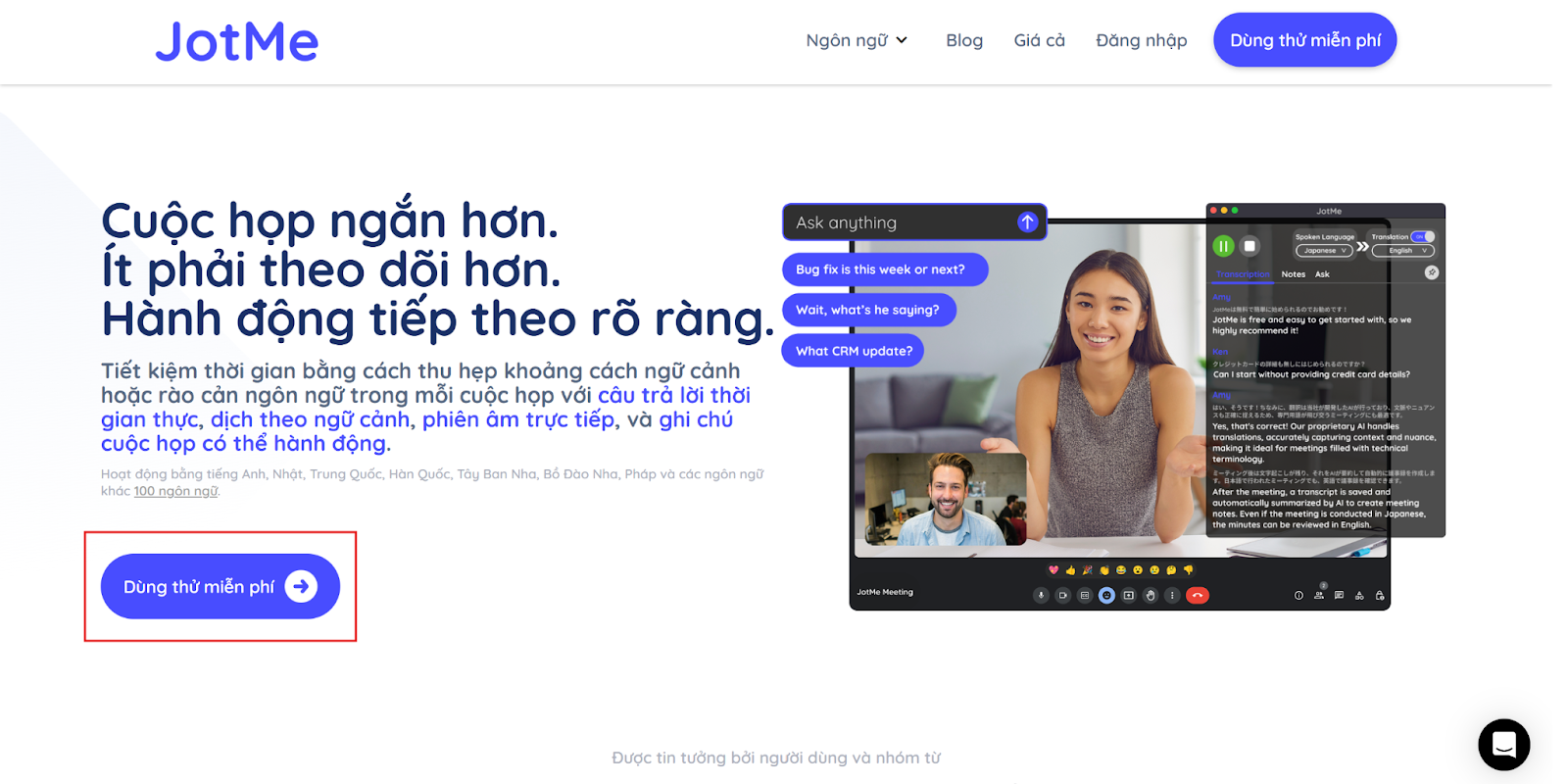The image size is (1568, 784).
Task: Open the meeting chat icon
Action: point(1339,595)
